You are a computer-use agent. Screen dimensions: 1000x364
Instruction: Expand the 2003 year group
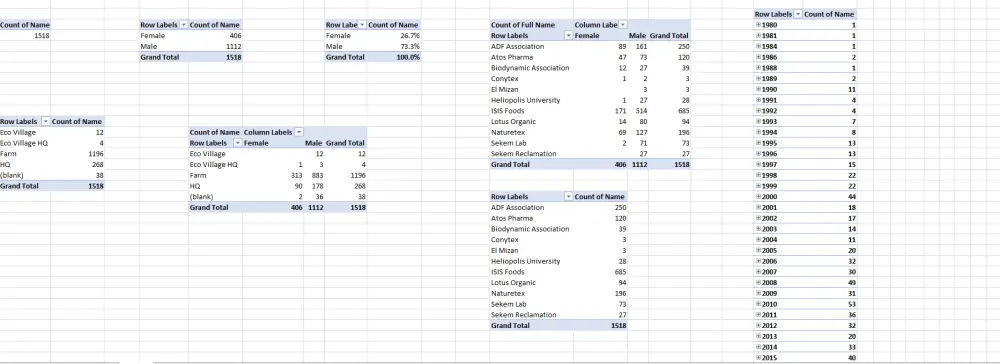[759, 228]
